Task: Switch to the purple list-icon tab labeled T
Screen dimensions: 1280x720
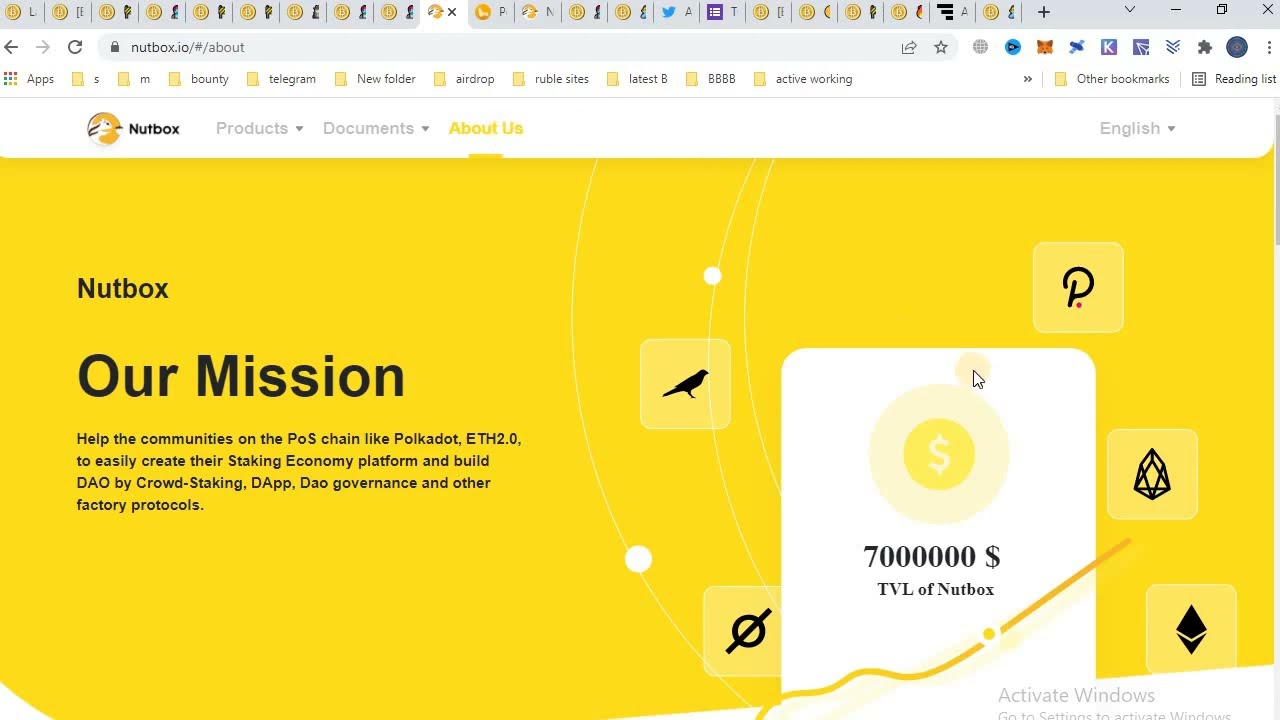Action: tap(723, 12)
